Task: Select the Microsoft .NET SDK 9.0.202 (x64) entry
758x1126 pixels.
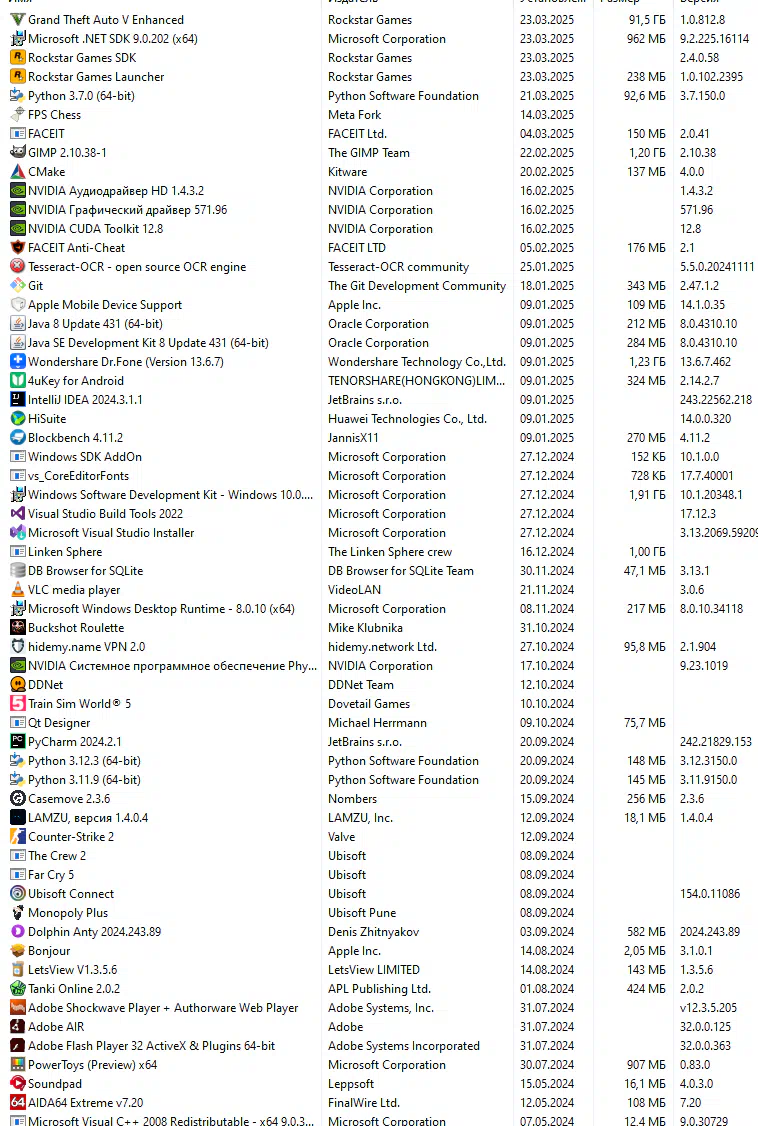Action: [113, 39]
